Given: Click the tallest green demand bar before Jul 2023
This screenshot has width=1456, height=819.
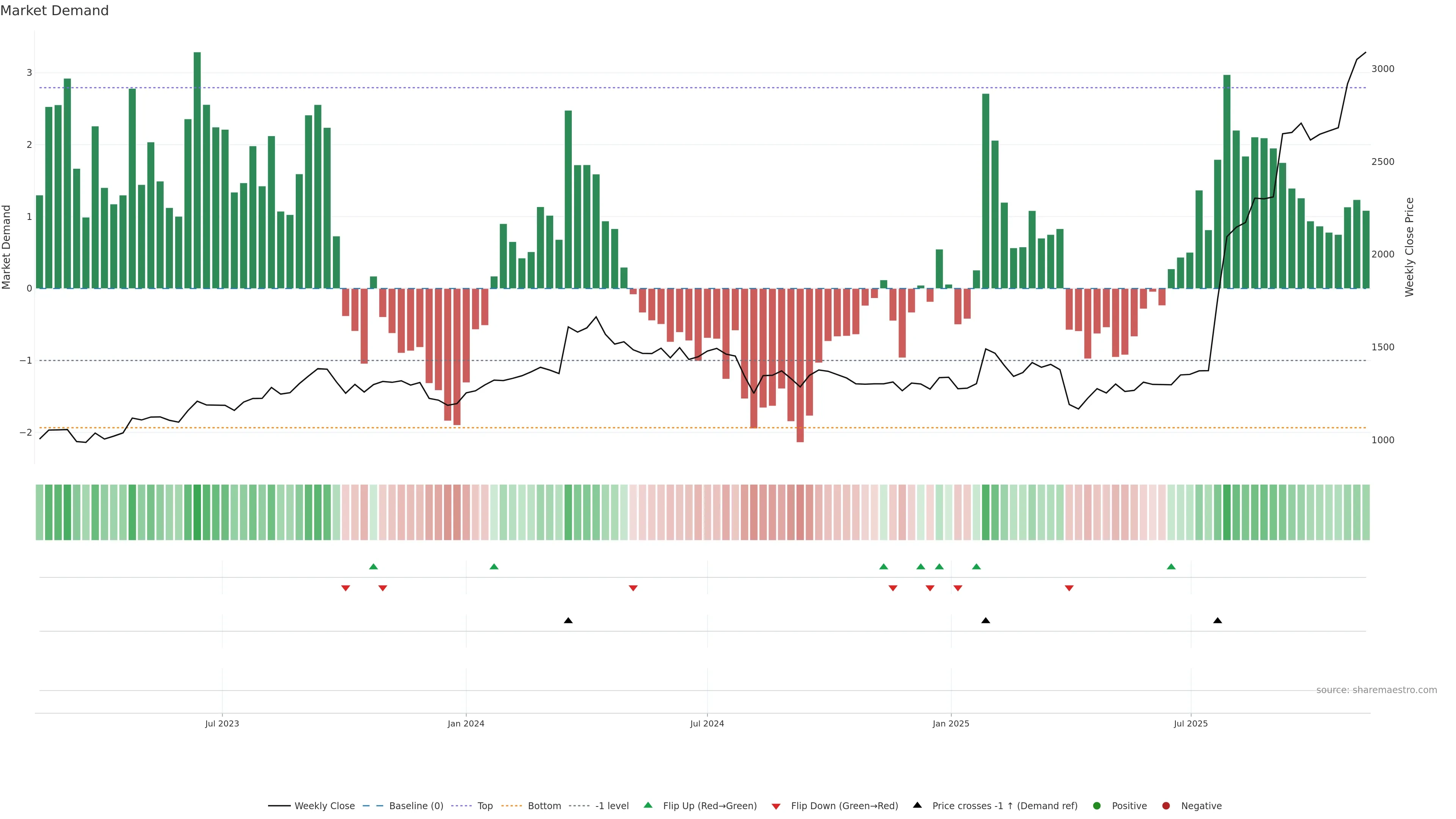Looking at the screenshot, I should pos(197,169).
